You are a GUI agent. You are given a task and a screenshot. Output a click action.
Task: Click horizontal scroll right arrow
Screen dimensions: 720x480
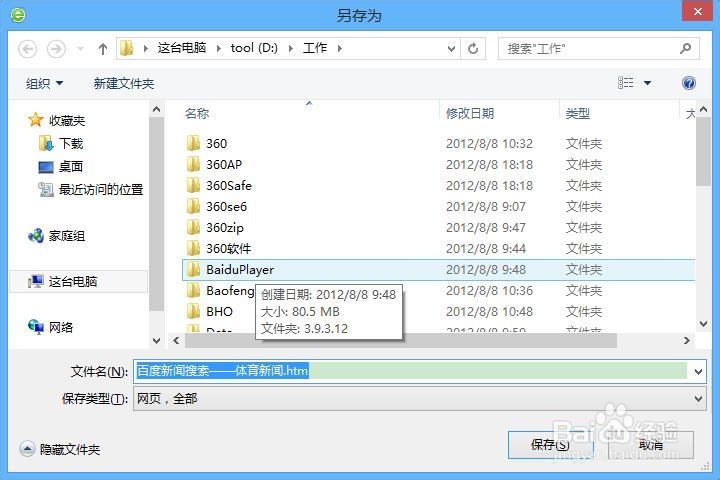coord(686,340)
